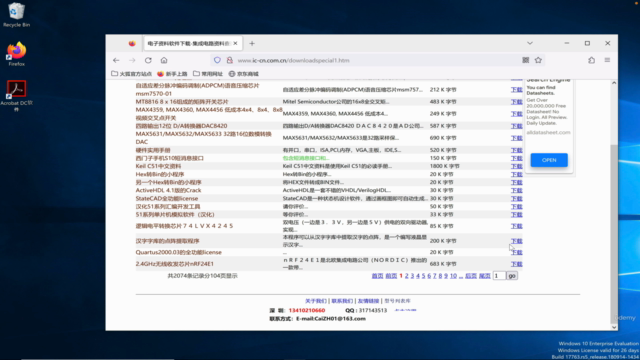
Task: Open Recycle Bin on the desktop
Action: point(16,15)
